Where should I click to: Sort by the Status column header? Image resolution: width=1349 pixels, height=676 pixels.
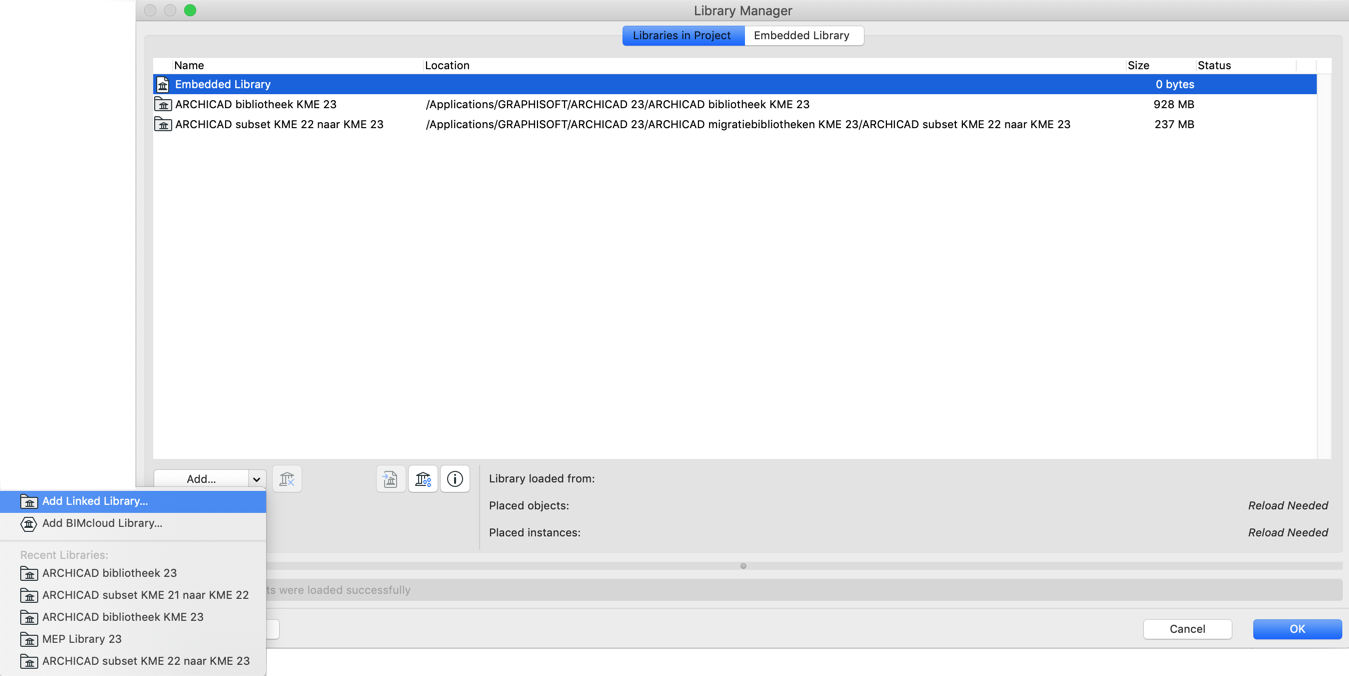[x=1214, y=65]
